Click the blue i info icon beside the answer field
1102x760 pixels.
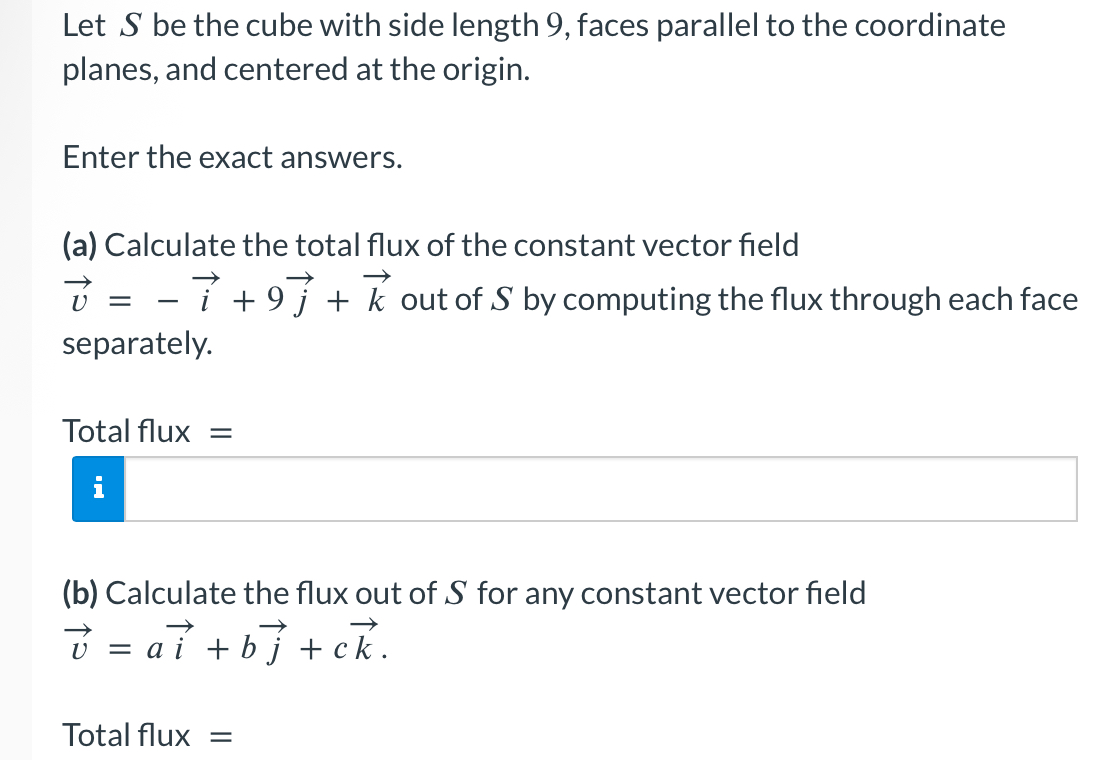click(x=97, y=489)
